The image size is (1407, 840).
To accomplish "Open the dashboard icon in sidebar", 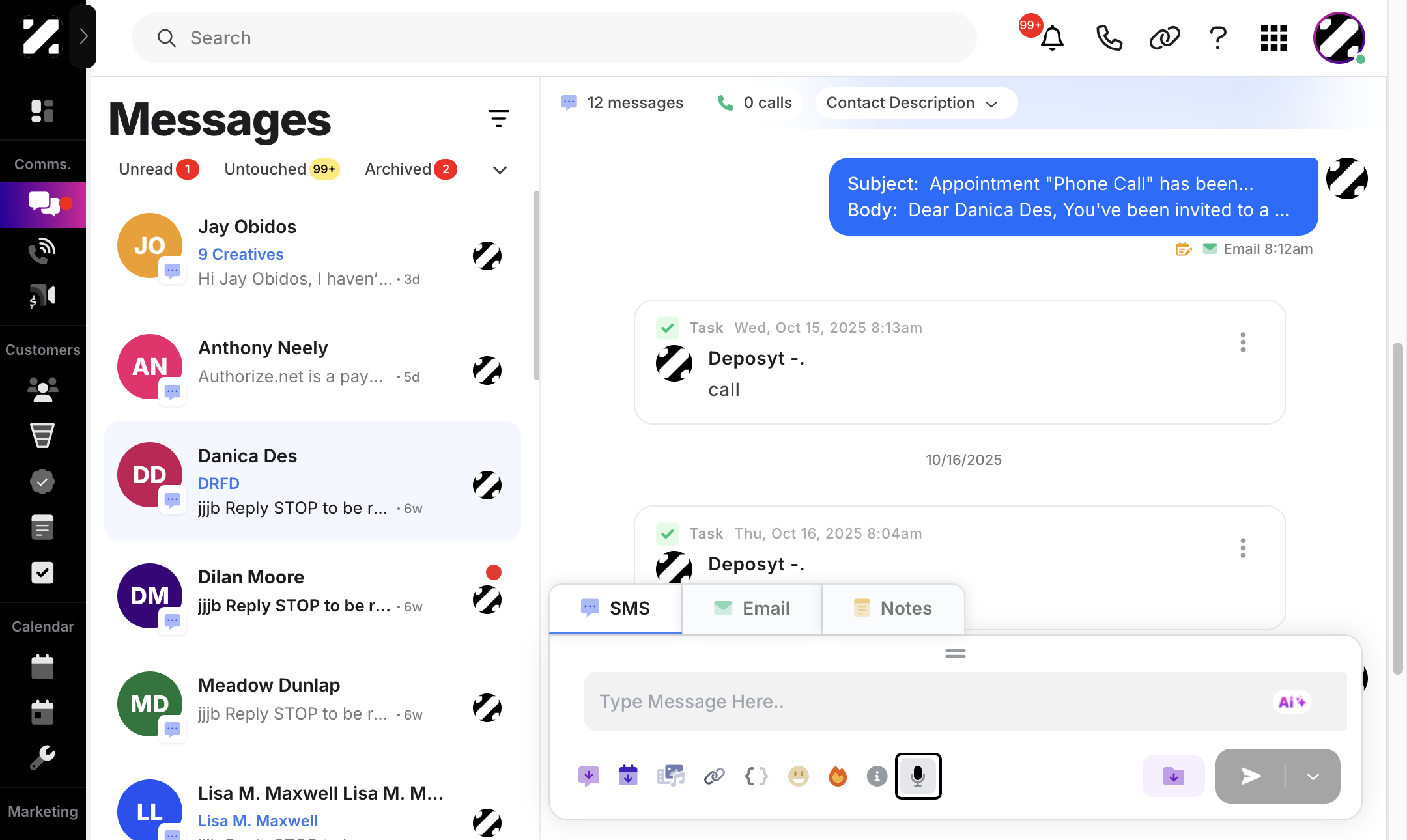I will 42,111.
